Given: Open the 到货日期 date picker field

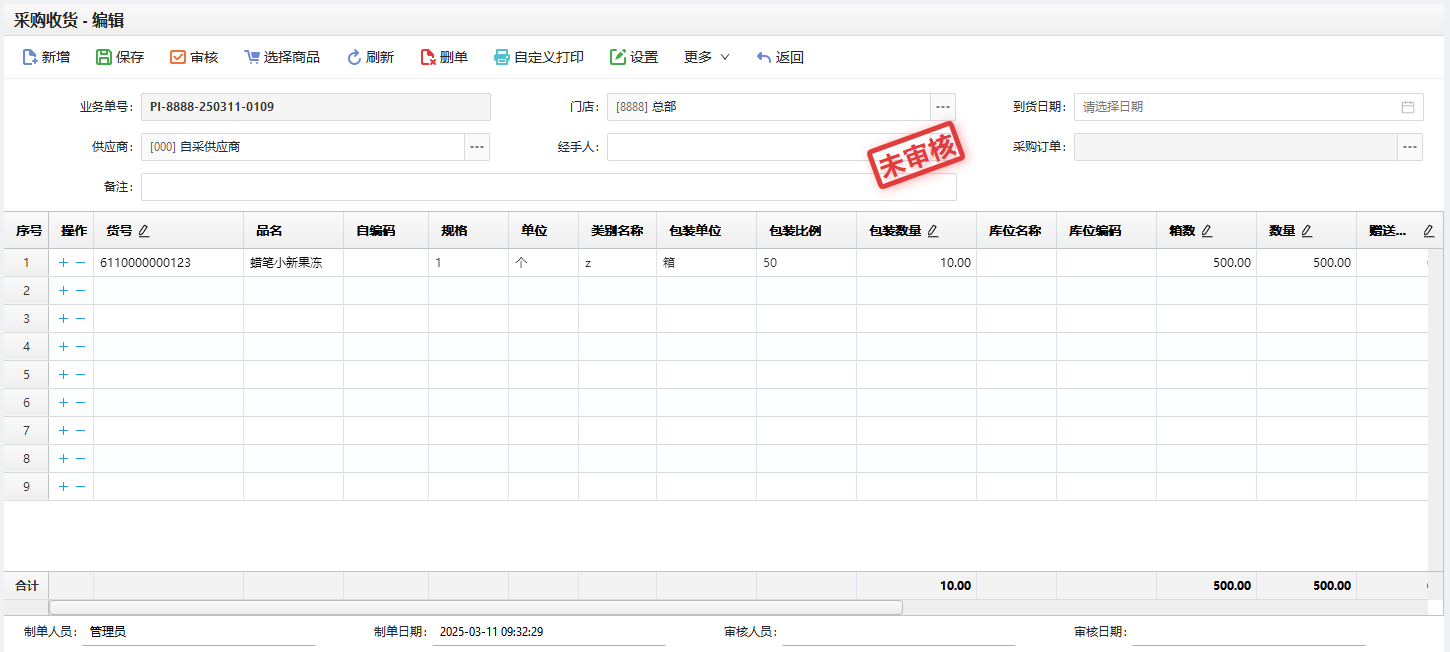Looking at the screenshot, I should [1247, 107].
